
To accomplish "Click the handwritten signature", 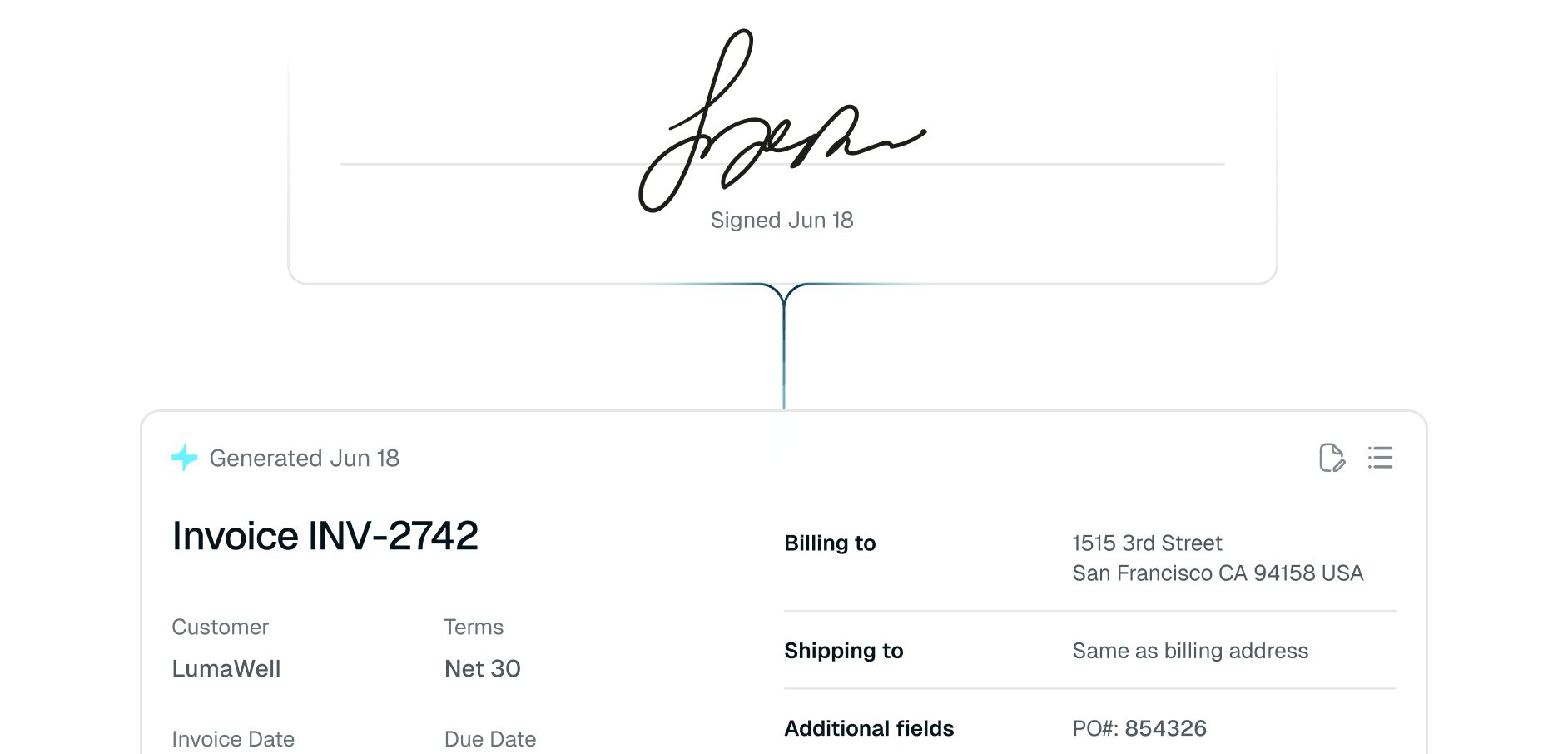I will coord(782,121).
